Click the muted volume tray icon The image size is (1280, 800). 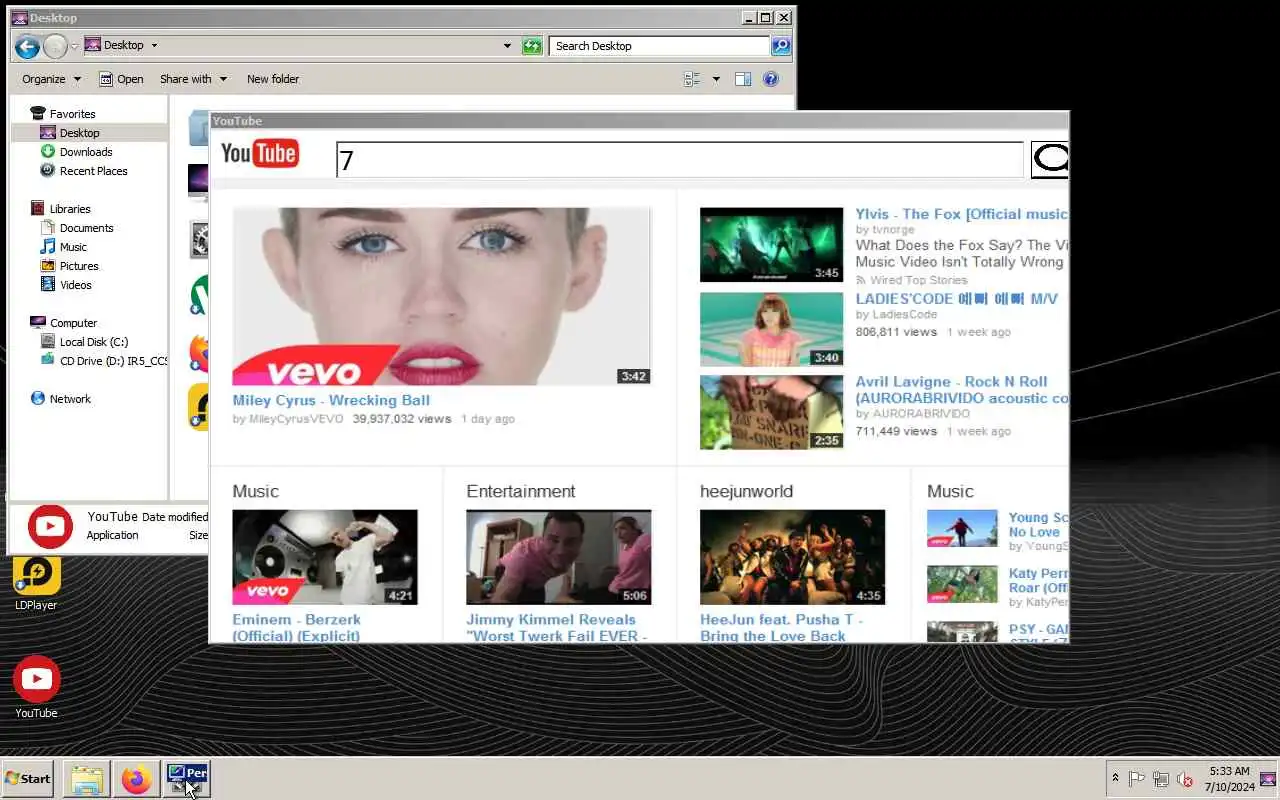click(x=1185, y=779)
